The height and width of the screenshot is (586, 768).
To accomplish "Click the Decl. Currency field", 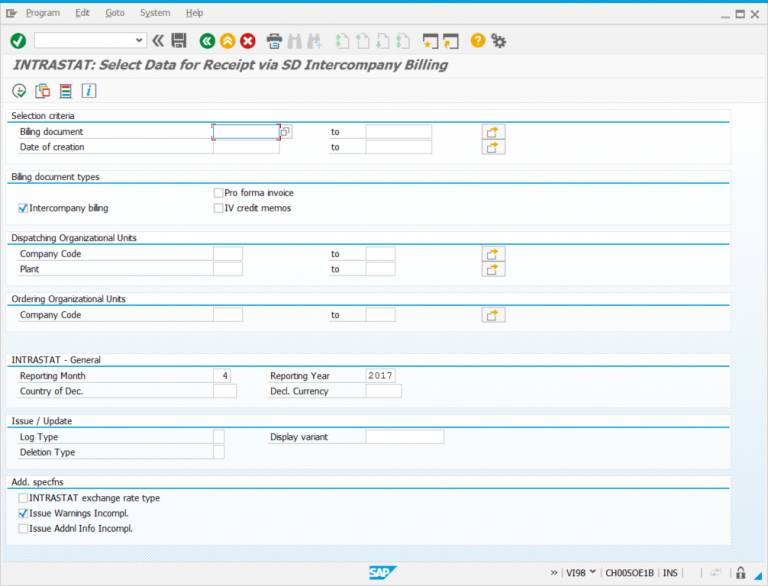I will pyautogui.click(x=384, y=391).
